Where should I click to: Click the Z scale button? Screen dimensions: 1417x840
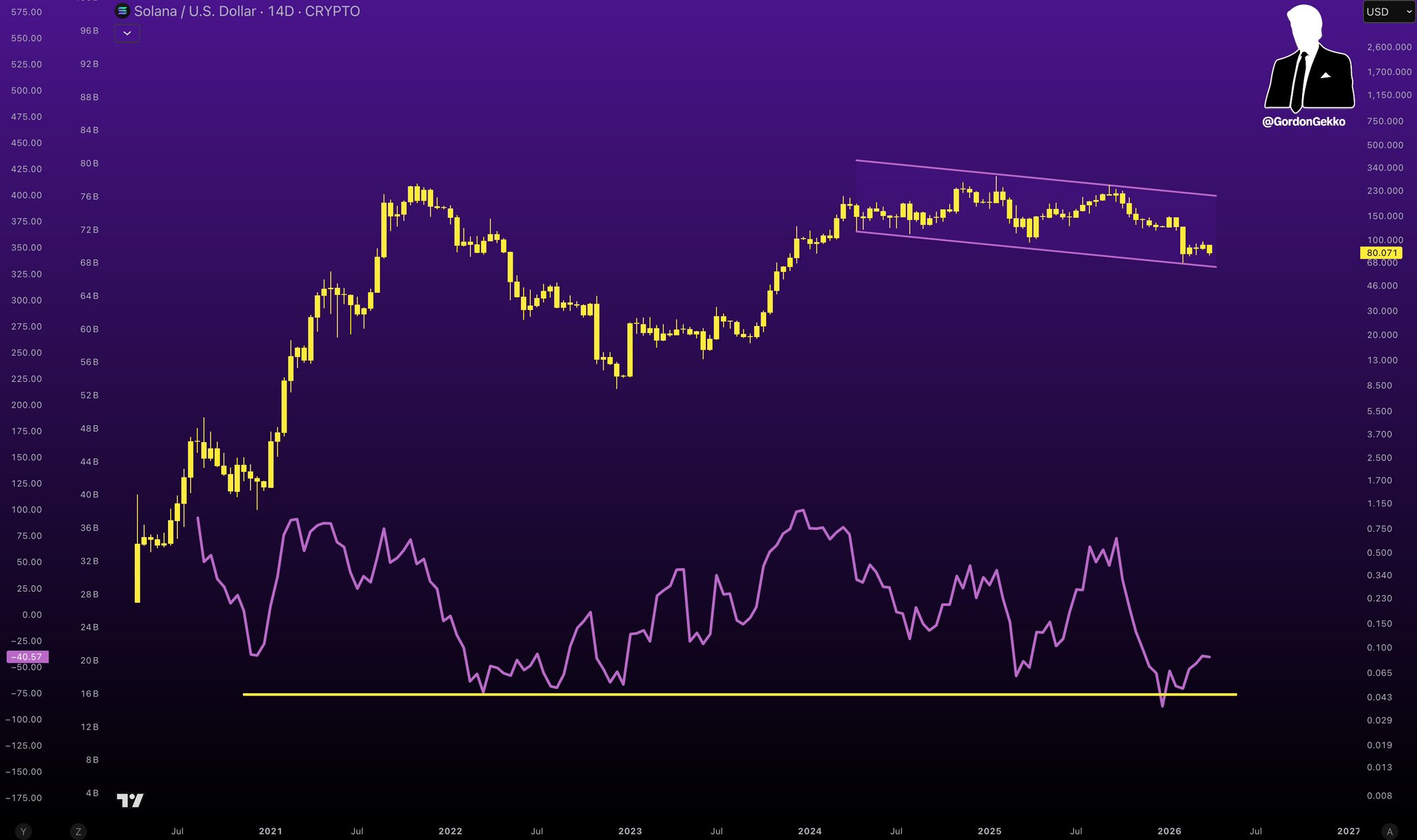tap(78, 831)
